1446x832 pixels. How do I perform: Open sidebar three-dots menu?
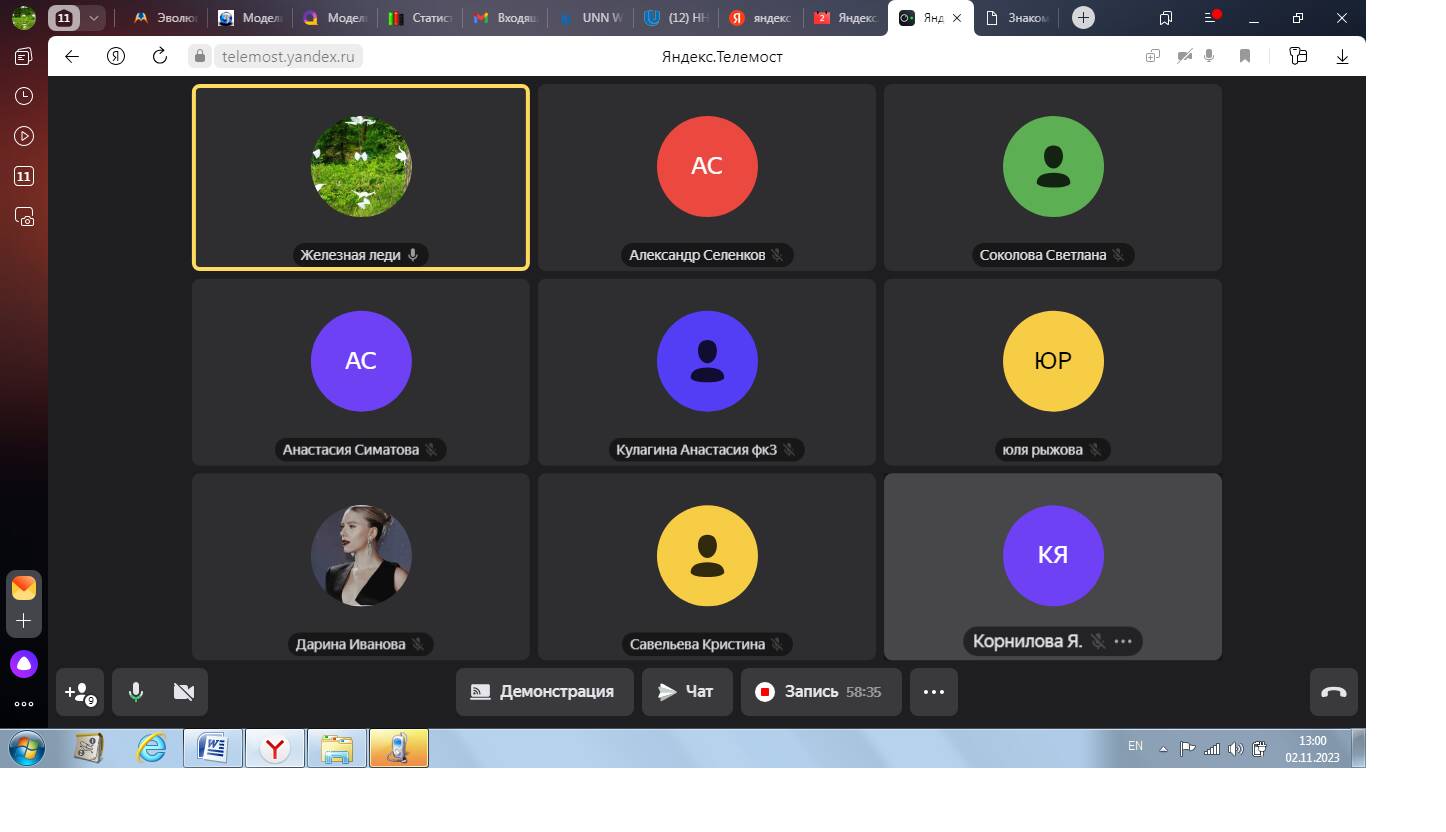click(x=24, y=704)
